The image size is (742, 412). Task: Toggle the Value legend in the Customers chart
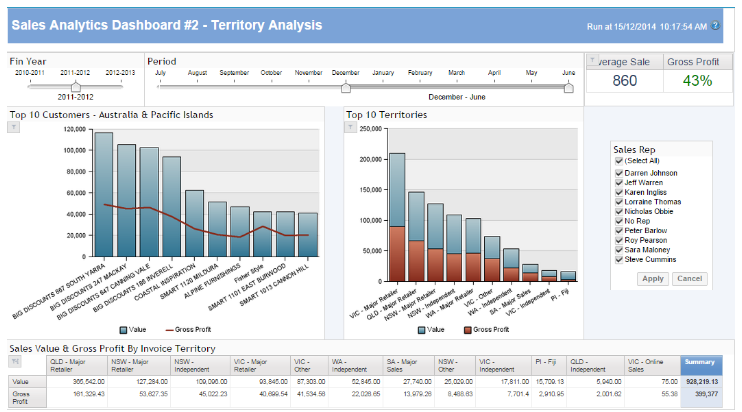(133, 330)
